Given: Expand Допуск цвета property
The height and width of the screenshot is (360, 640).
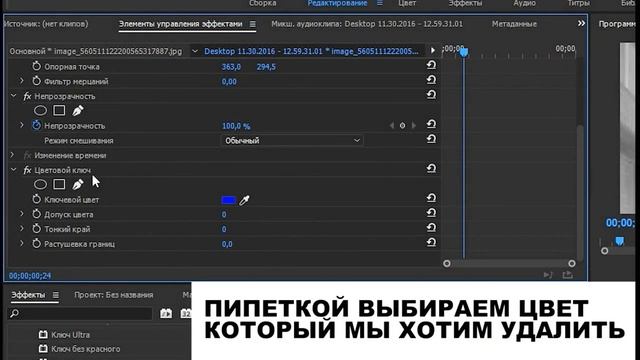Looking at the screenshot, I should click(22, 214).
